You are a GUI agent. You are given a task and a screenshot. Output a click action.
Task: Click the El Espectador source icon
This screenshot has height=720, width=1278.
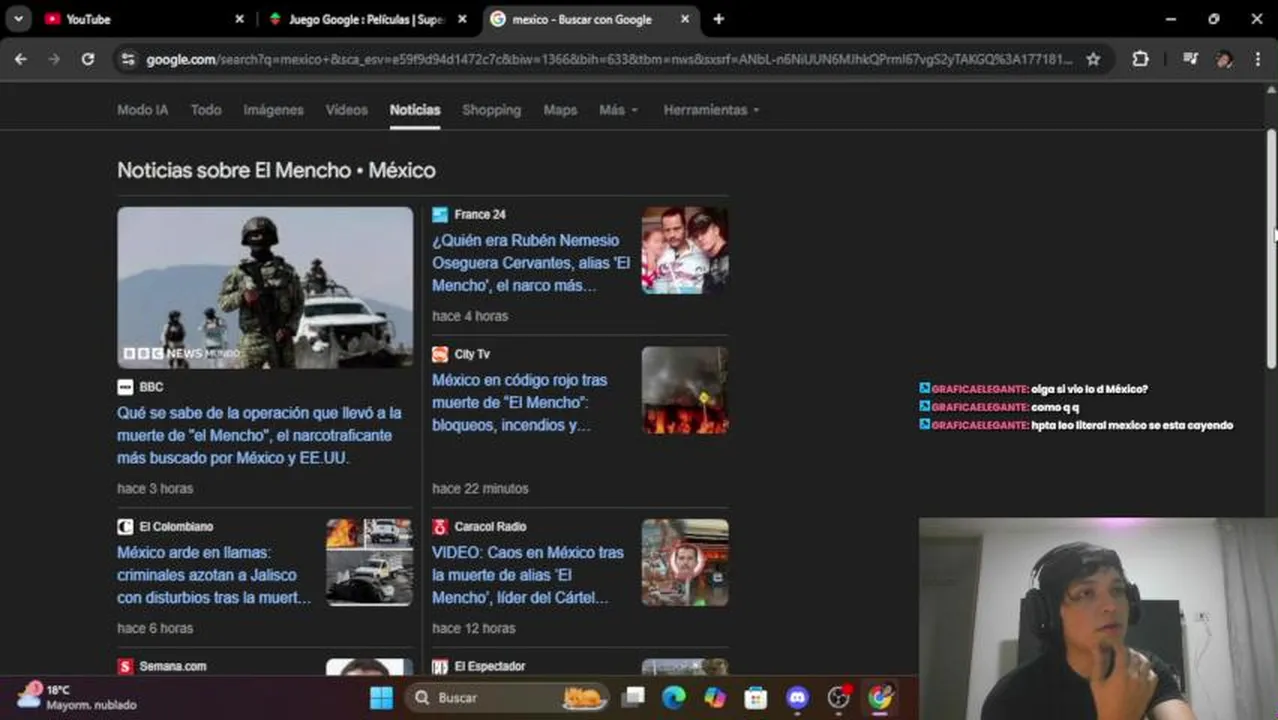(x=440, y=667)
